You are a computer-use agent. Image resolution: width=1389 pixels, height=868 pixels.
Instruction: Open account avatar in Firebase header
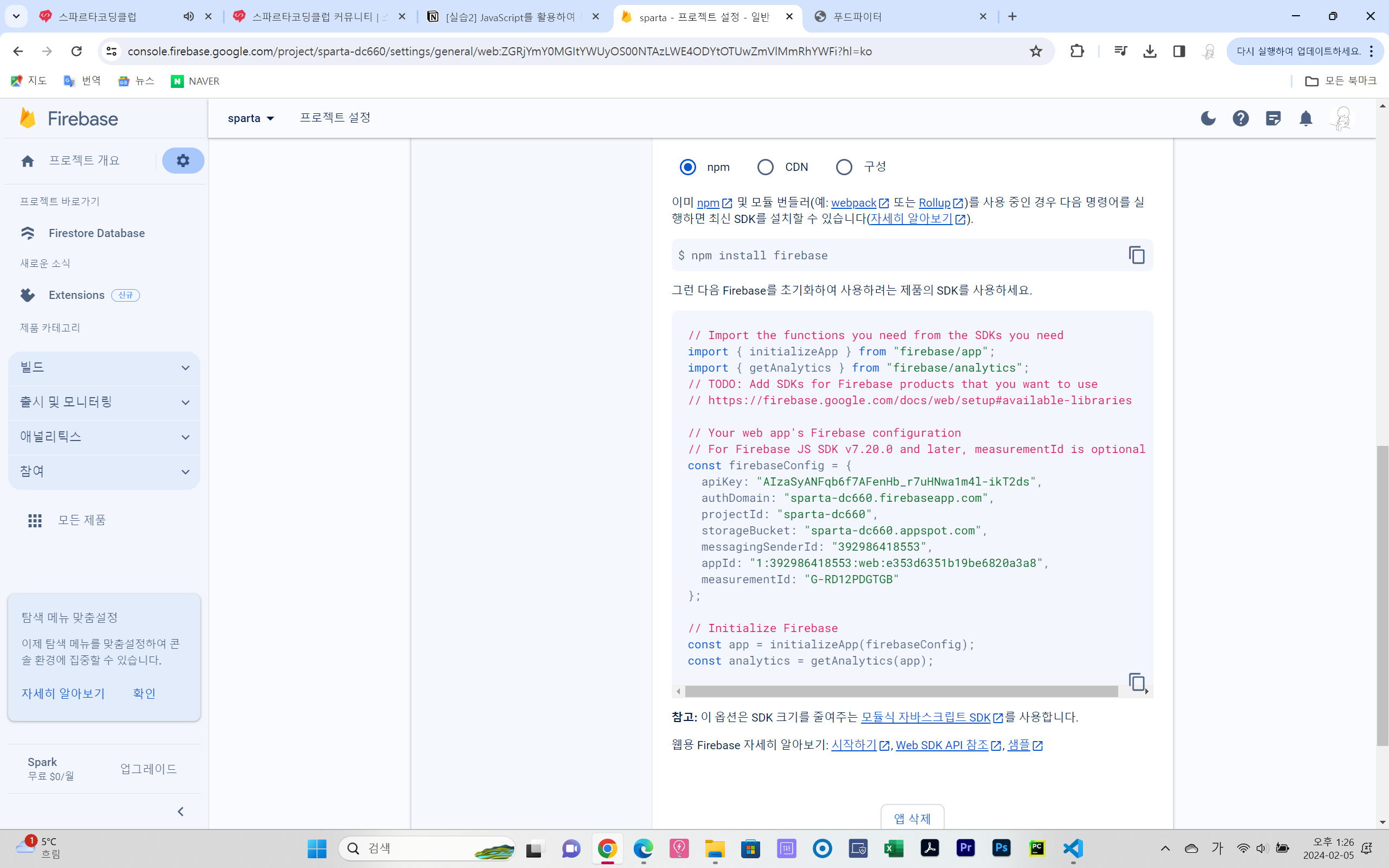click(x=1341, y=118)
